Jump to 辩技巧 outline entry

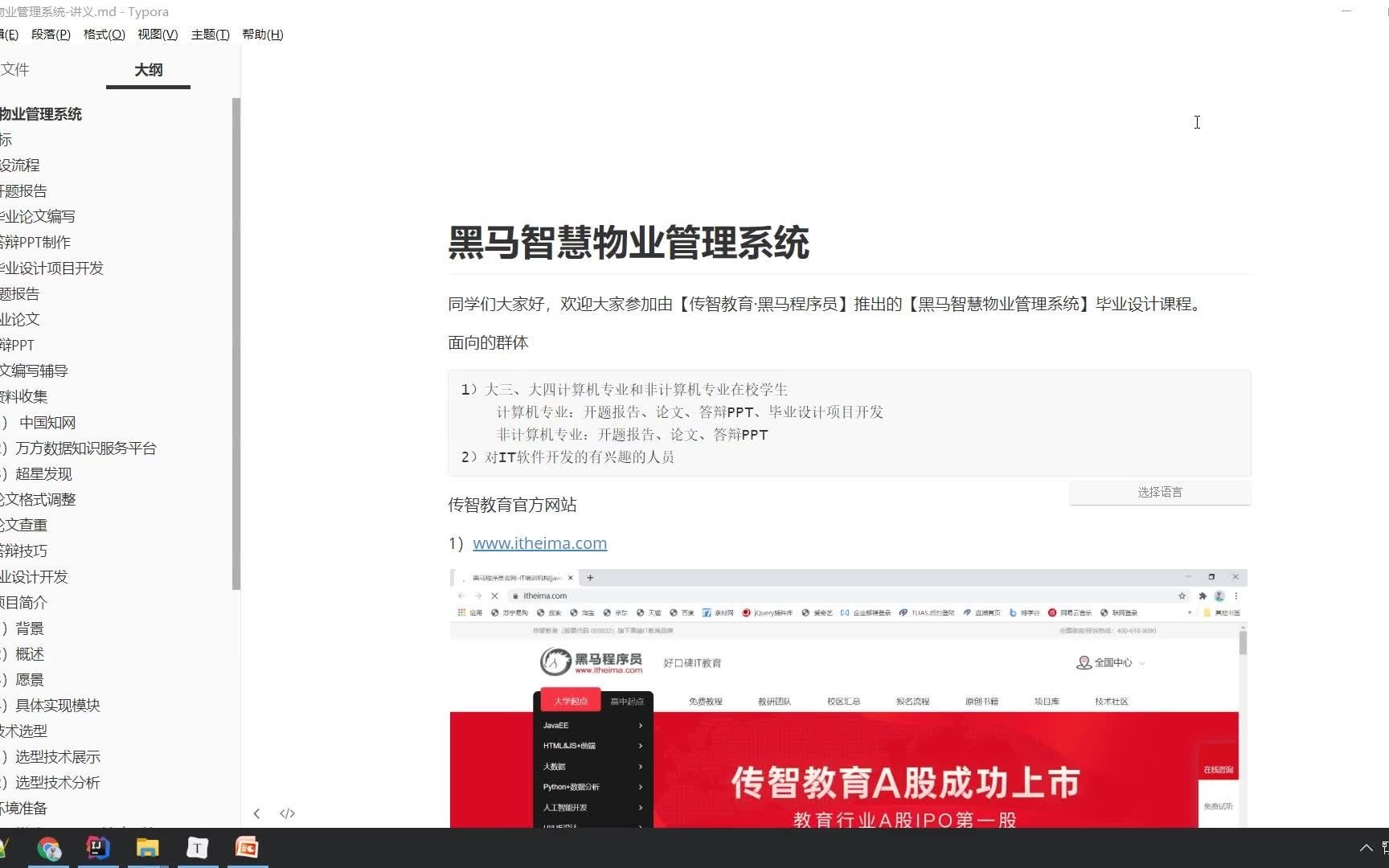pyautogui.click(x=23, y=551)
